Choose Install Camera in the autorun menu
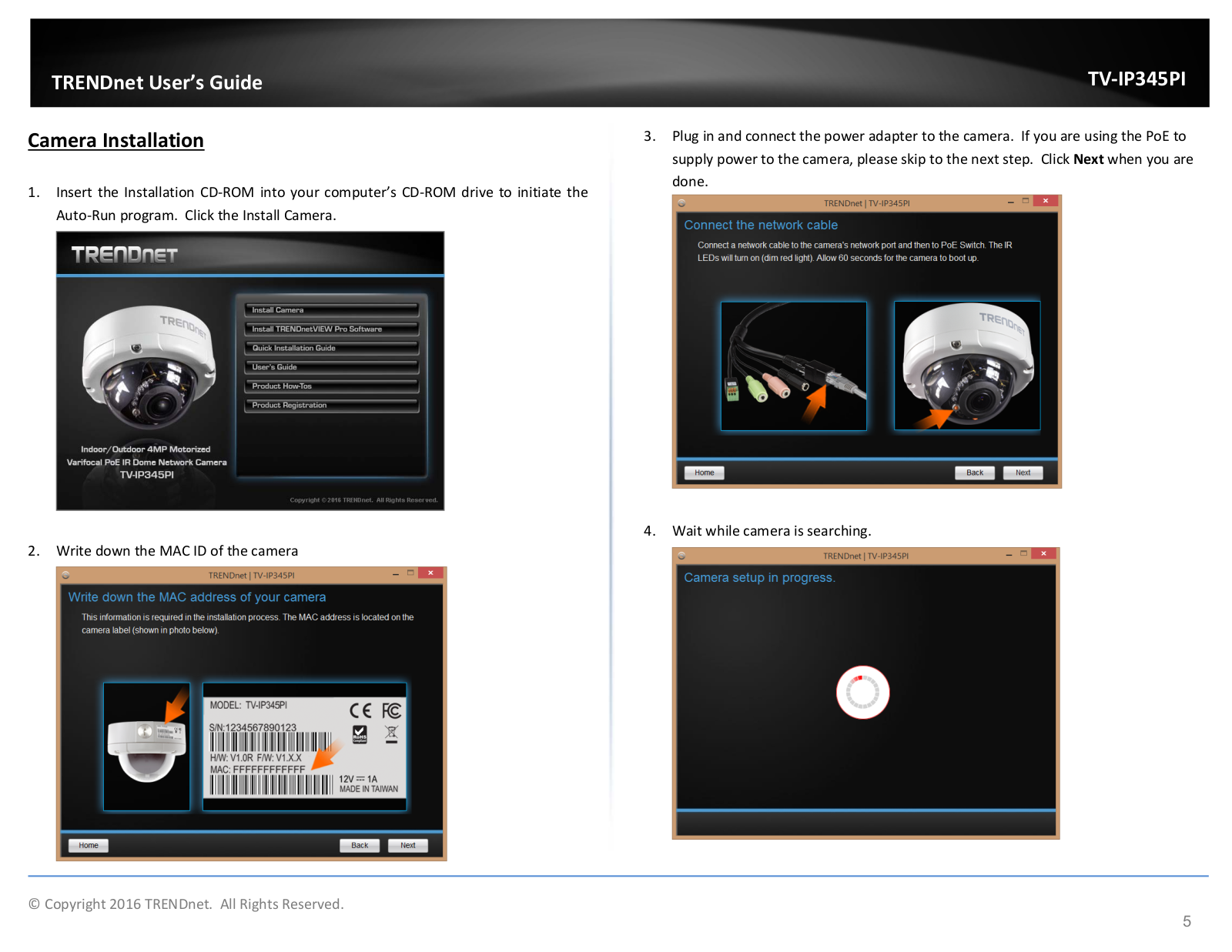This screenshot has width=1232, height=952. (331, 310)
